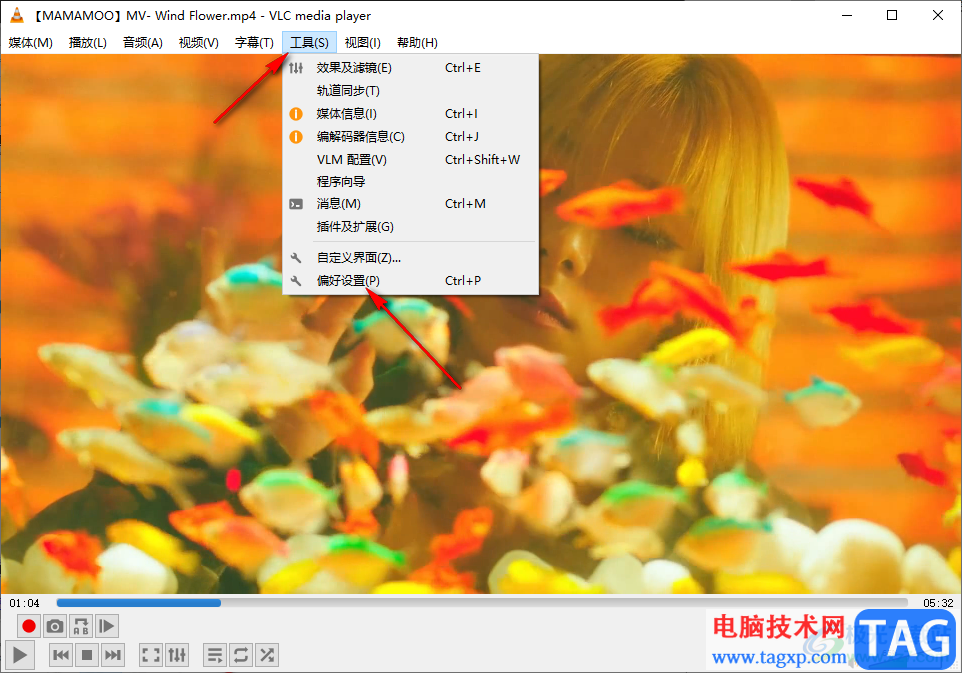Minimize the VLC window
Screen dimensions: 962x673
[x=847, y=15]
